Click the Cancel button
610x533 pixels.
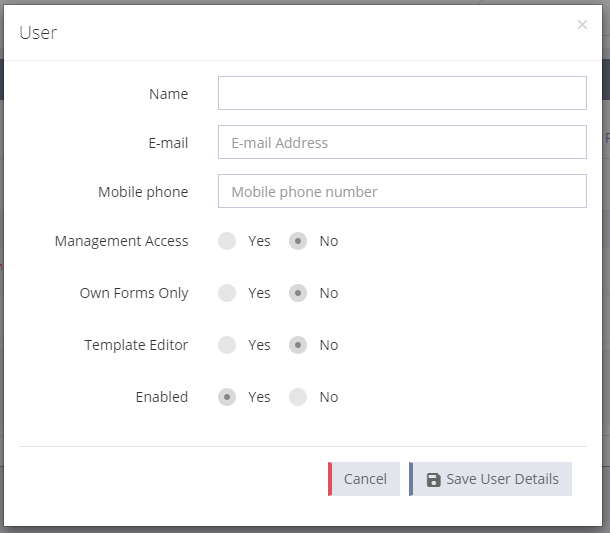(364, 479)
